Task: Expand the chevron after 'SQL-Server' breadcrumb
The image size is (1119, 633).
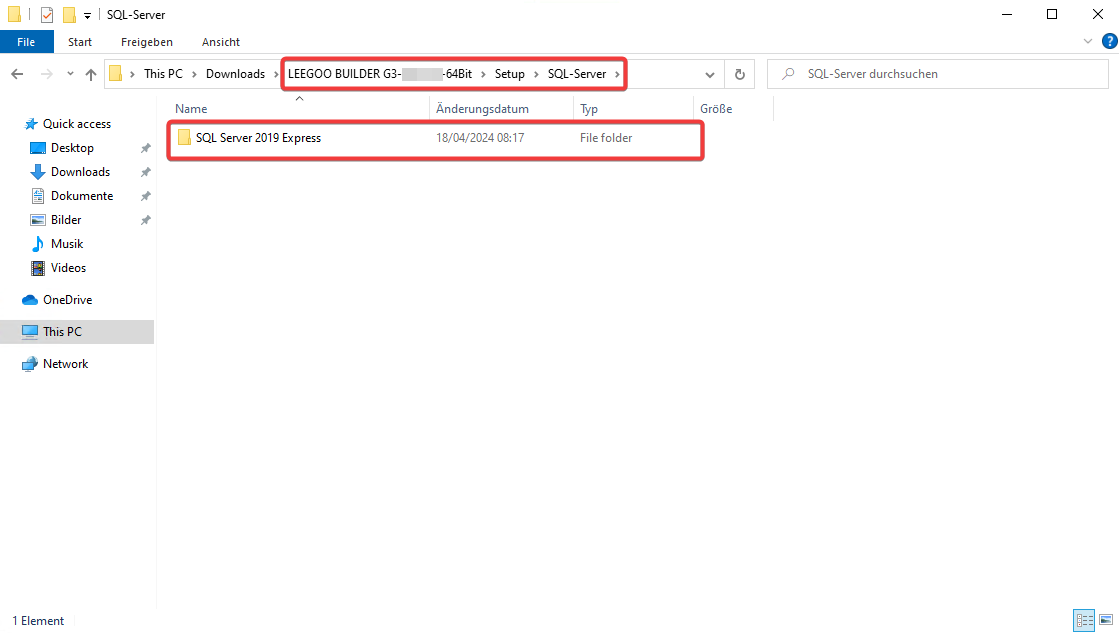Action: pos(617,74)
